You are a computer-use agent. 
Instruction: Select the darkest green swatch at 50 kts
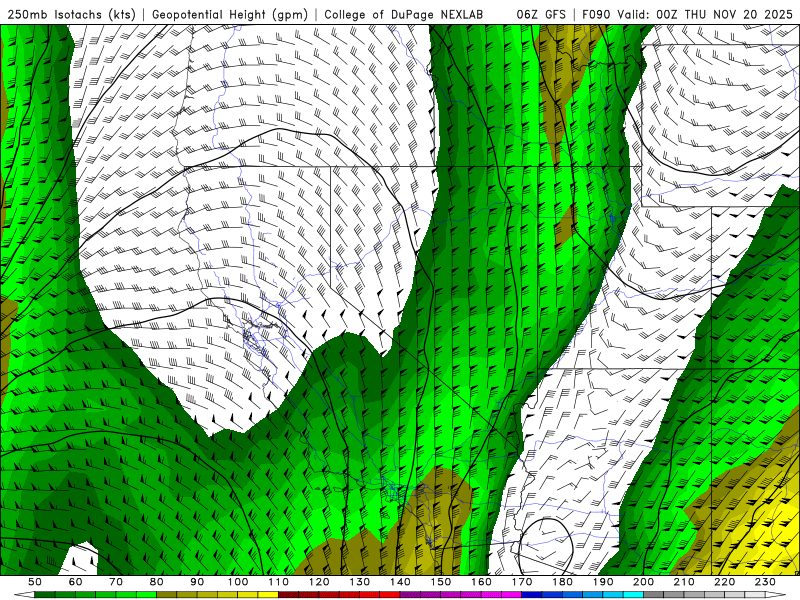[x=44, y=595]
